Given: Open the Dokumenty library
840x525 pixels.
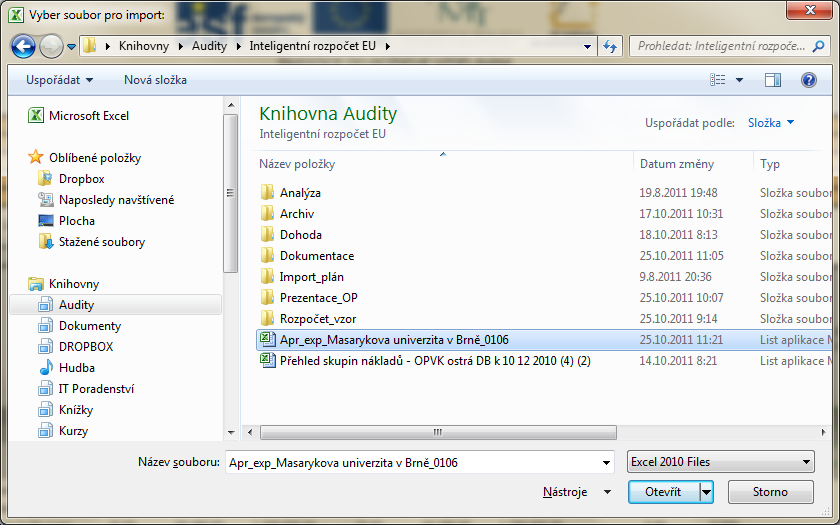Looking at the screenshot, I should tap(80, 326).
